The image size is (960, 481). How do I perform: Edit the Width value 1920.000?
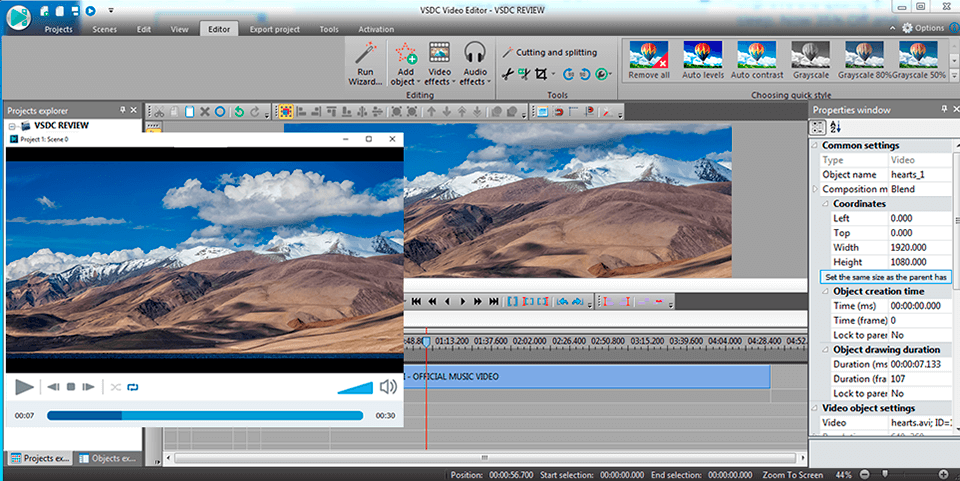[x=920, y=247]
